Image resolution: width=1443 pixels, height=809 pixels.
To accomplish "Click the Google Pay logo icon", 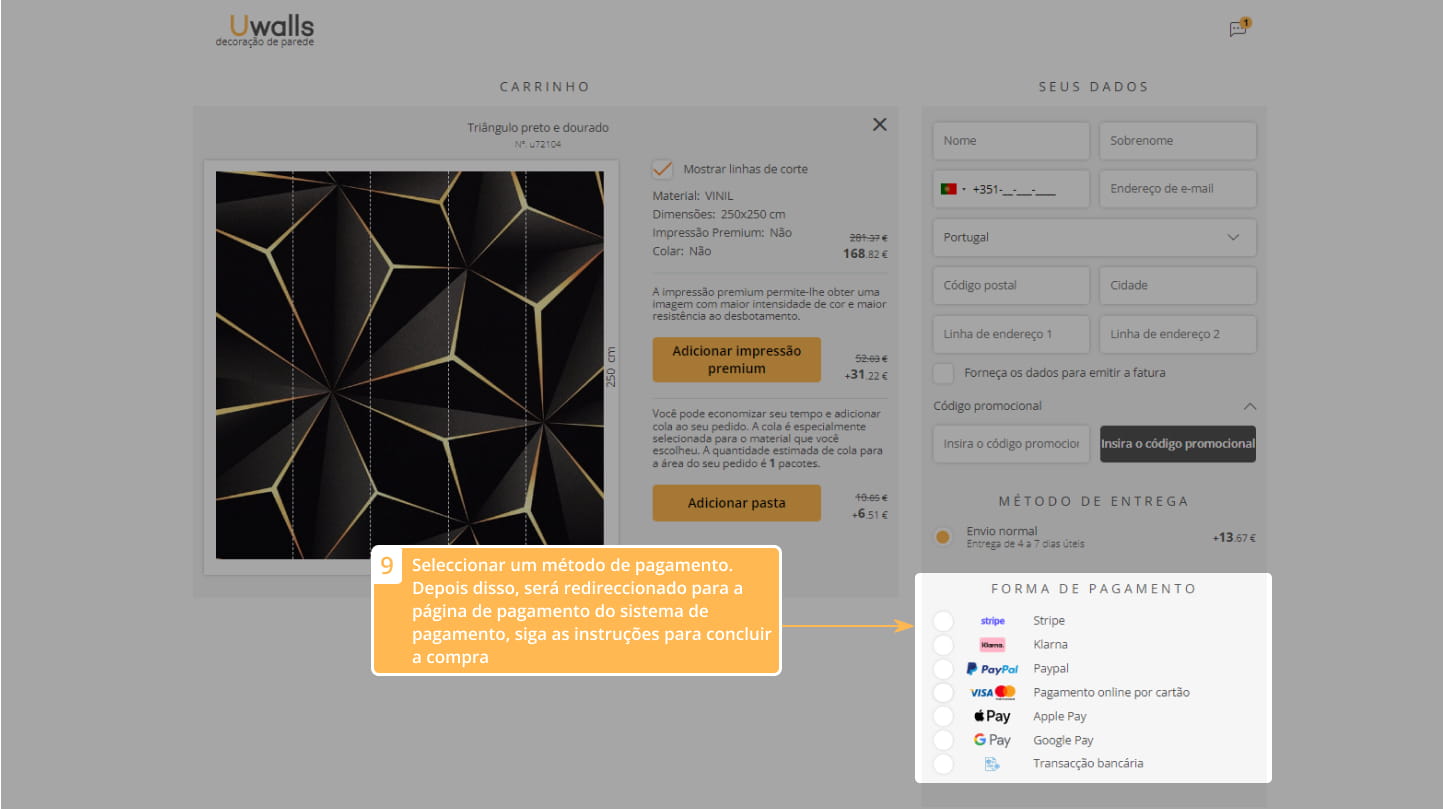I will point(992,740).
